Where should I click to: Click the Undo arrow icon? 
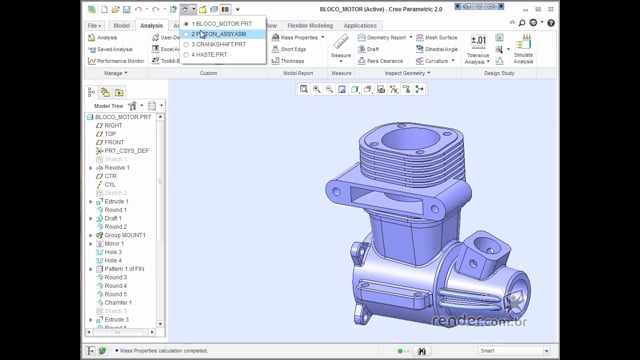(x=138, y=9)
